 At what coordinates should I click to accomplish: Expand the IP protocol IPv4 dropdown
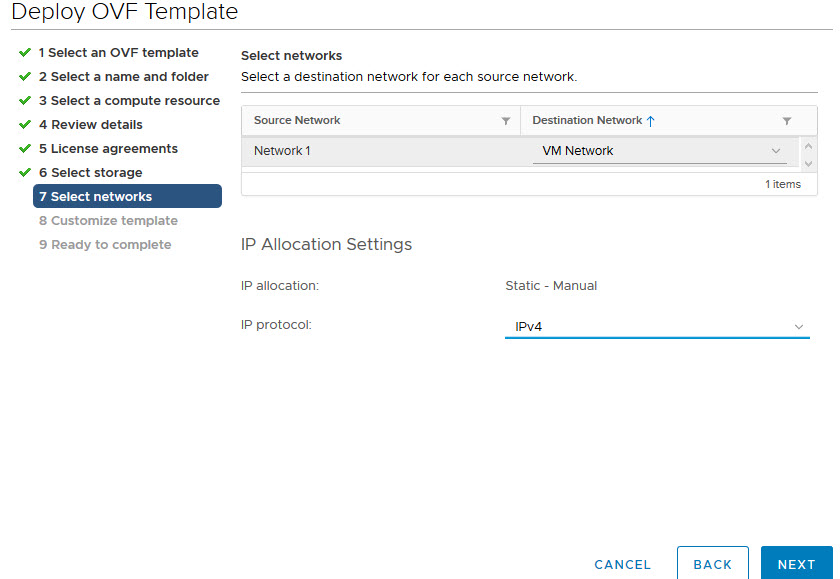click(x=656, y=327)
